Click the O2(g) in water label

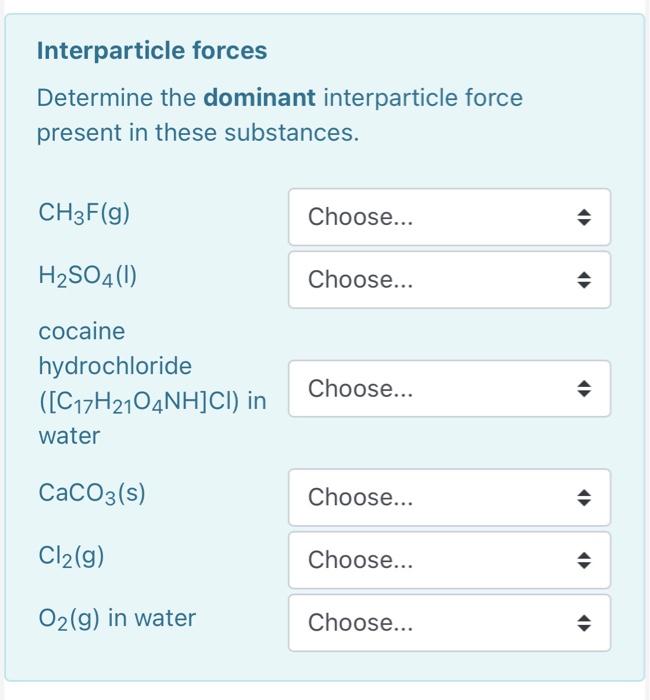[116, 618]
